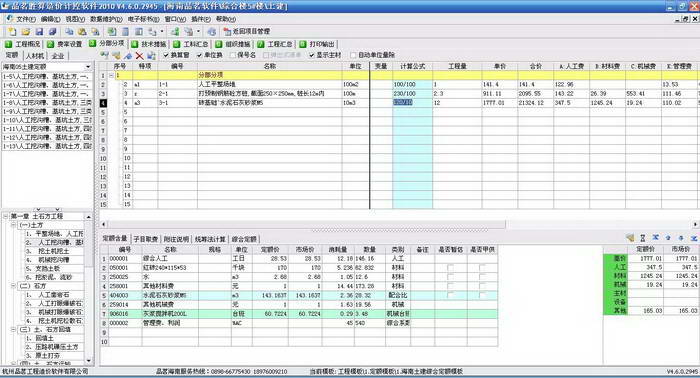Click the 工程概况 green icon tab
The width and height of the screenshot is (700, 378).
point(22,44)
